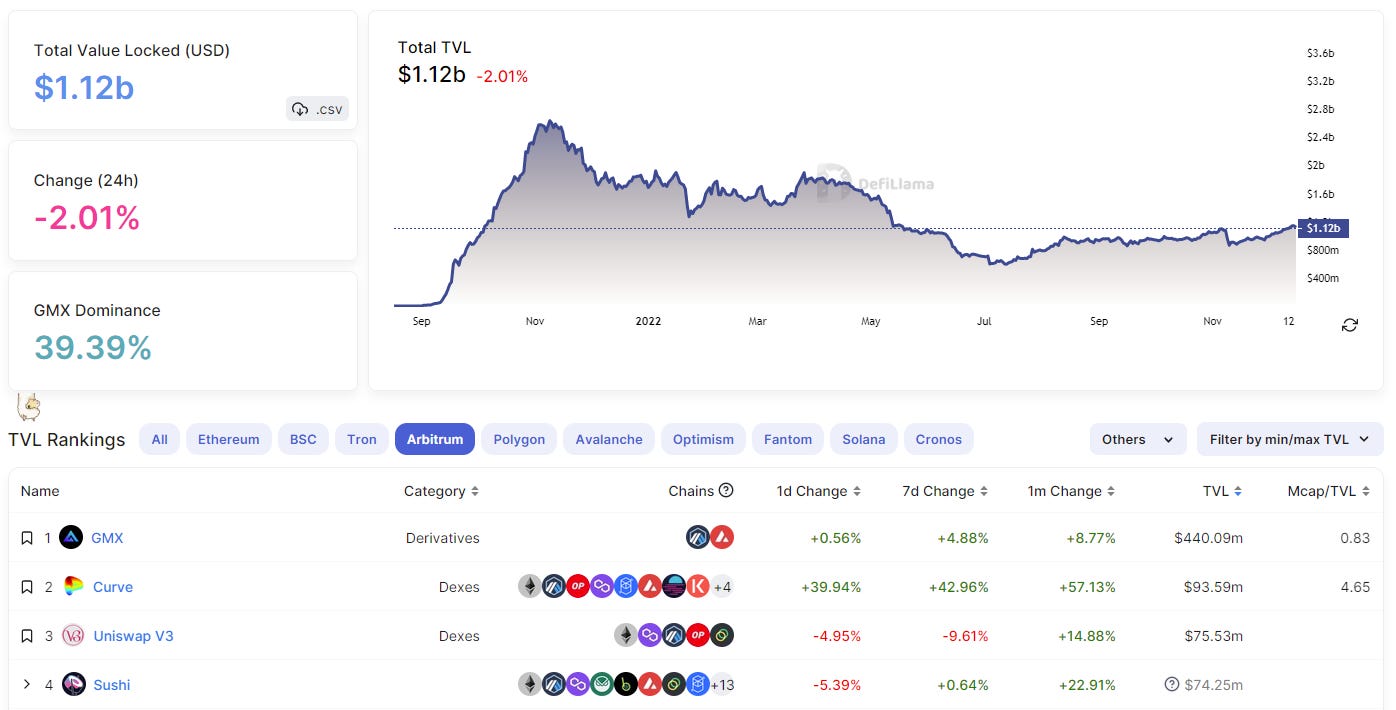Show the +13 more chains for Sushi
This screenshot has height=710, width=1396.
tap(722, 685)
